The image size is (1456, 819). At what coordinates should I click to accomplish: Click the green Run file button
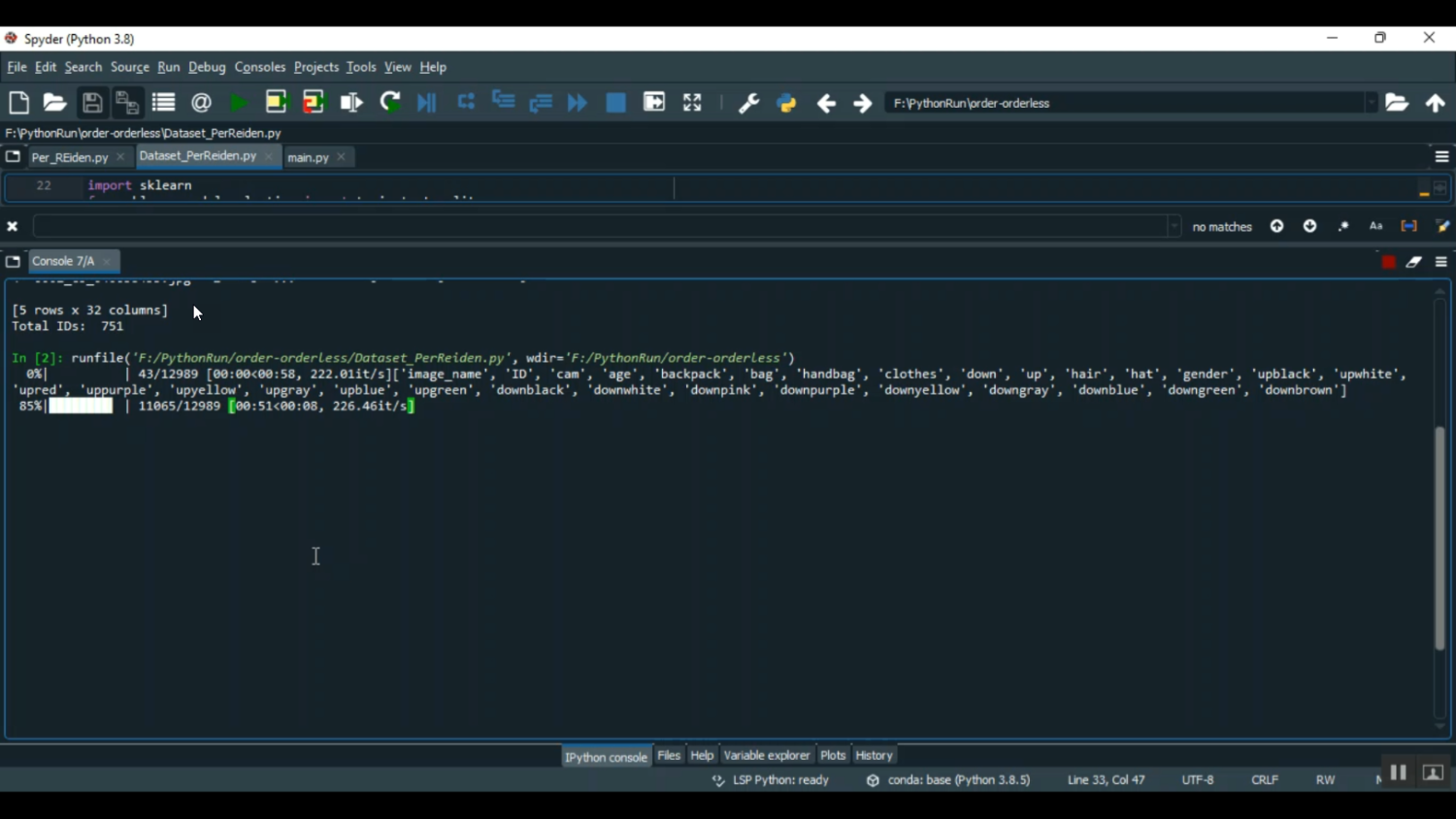[x=238, y=103]
